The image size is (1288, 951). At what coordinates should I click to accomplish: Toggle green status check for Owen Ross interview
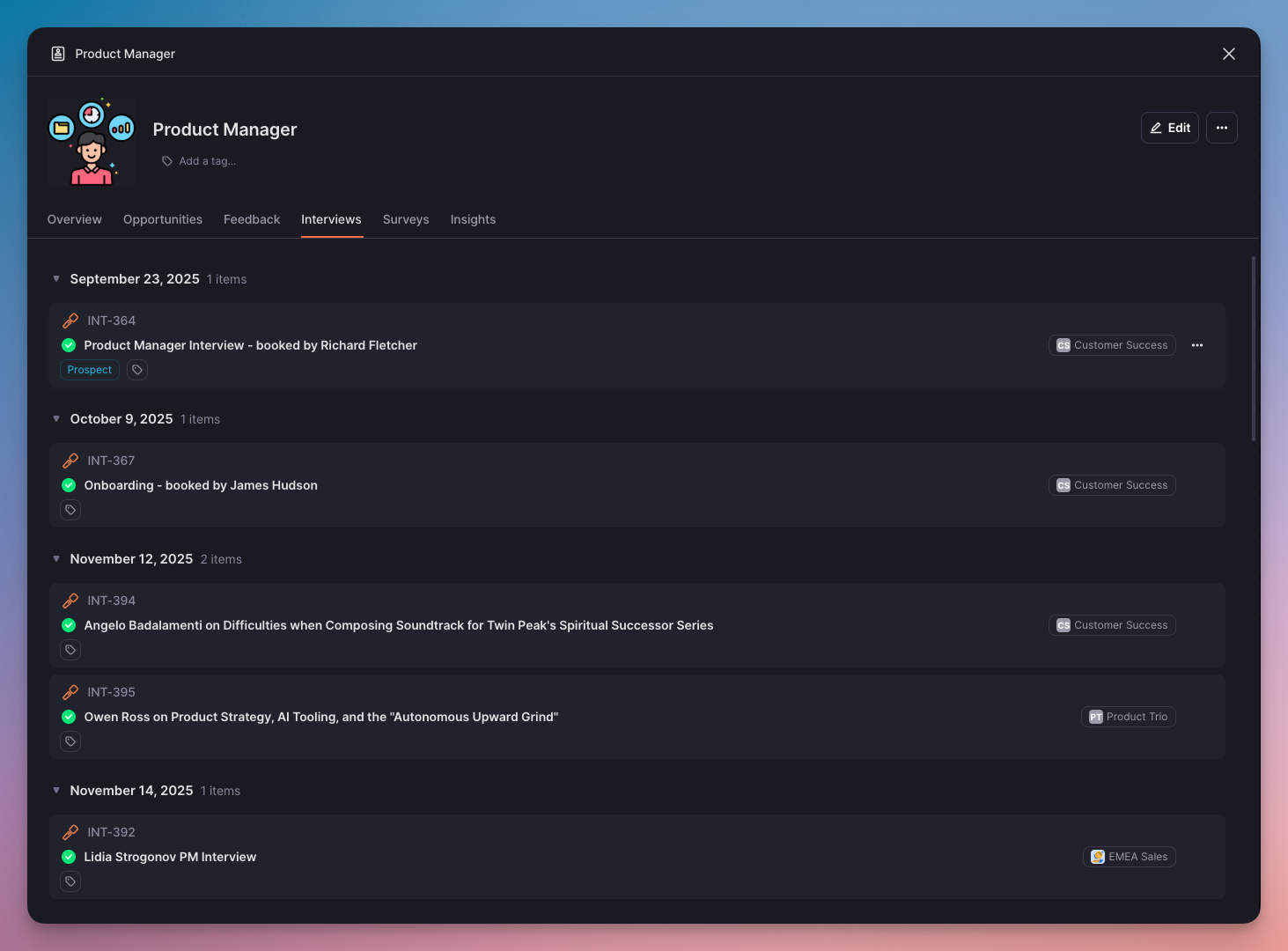click(x=69, y=717)
